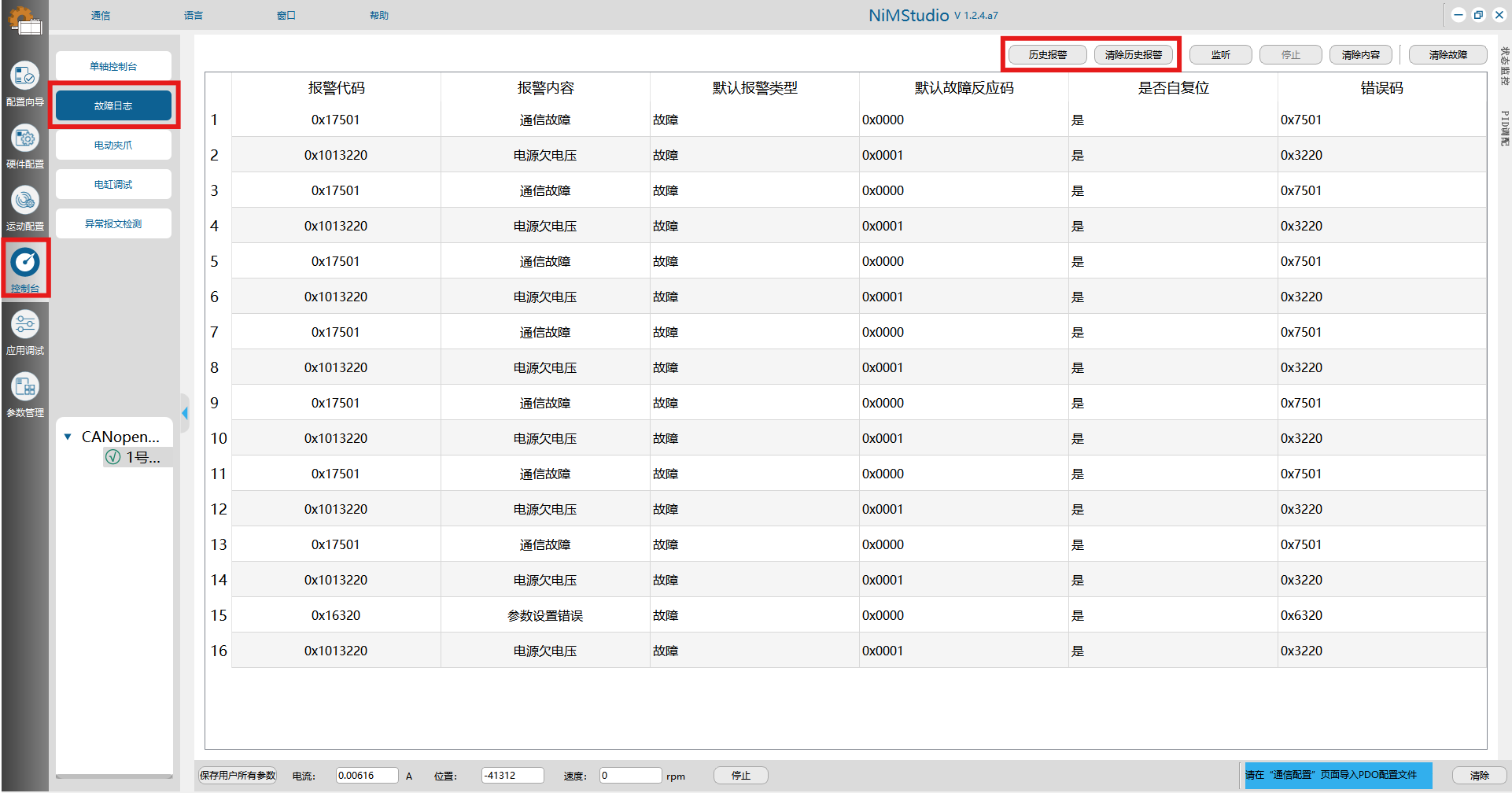Click the 错误码 column header
The width and height of the screenshot is (1512, 793).
[1382, 88]
